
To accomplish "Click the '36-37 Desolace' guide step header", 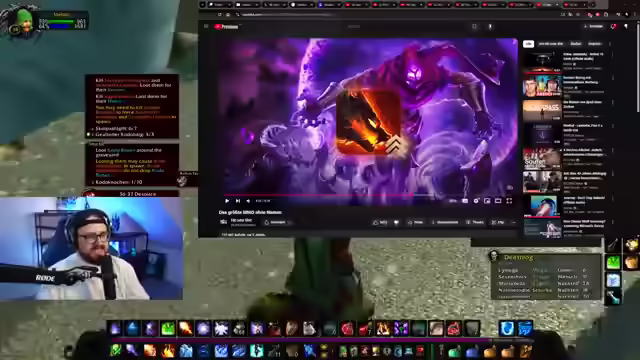I will tap(138, 194).
